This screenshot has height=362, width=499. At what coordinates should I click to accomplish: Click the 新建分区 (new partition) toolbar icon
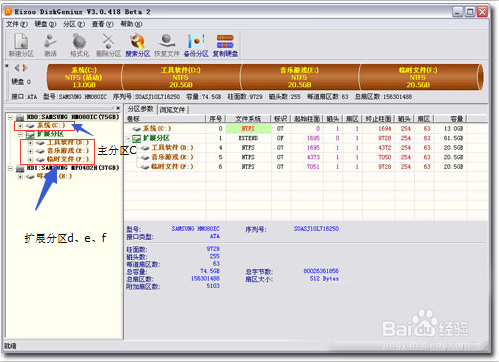pos(21,45)
